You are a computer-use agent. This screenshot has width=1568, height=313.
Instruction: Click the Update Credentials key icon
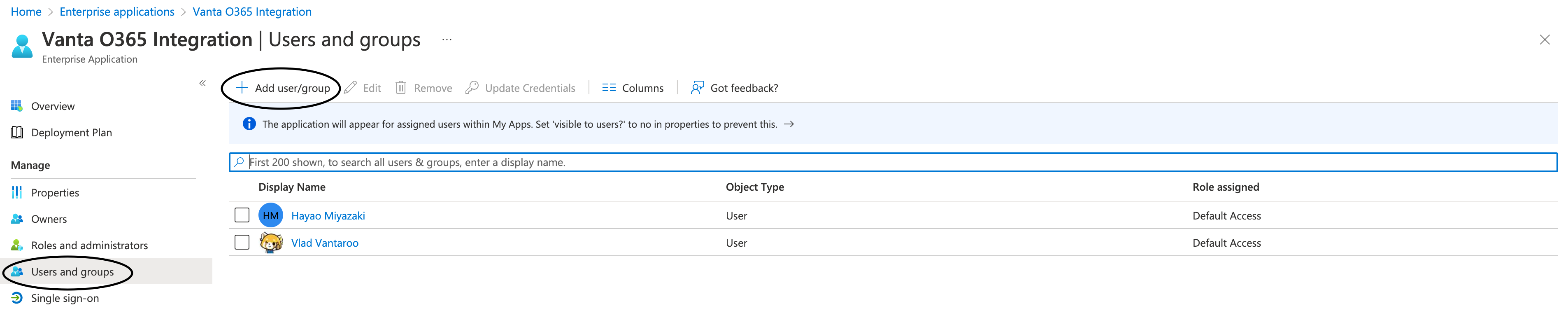[472, 88]
